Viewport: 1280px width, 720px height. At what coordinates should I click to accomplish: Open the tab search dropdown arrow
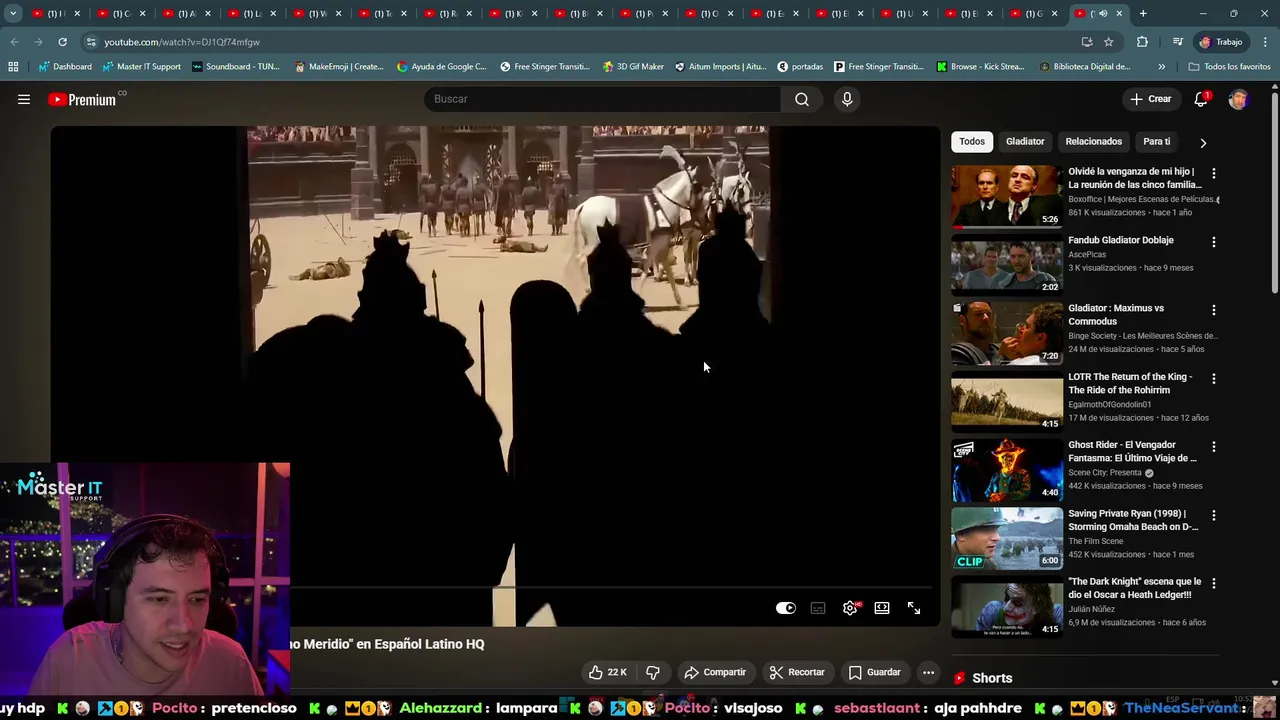(13, 13)
